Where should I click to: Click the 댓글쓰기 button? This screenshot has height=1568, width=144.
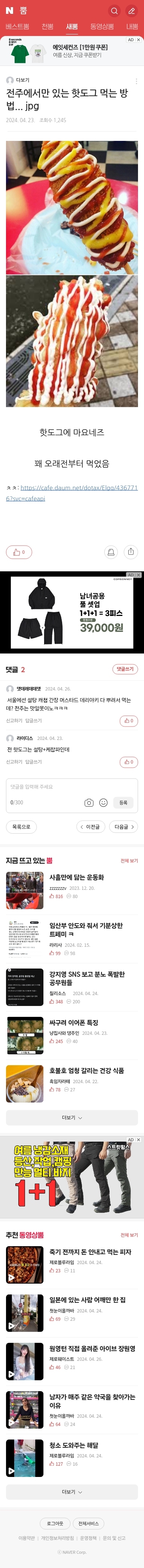click(125, 669)
